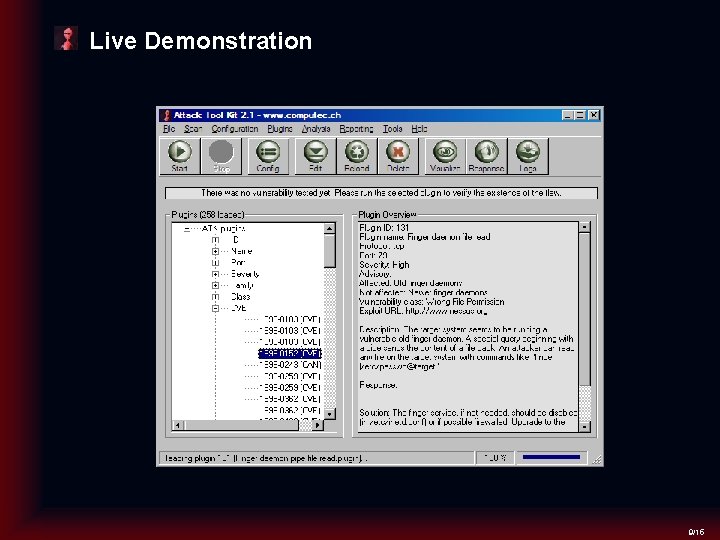Open the Help menu

419,129
